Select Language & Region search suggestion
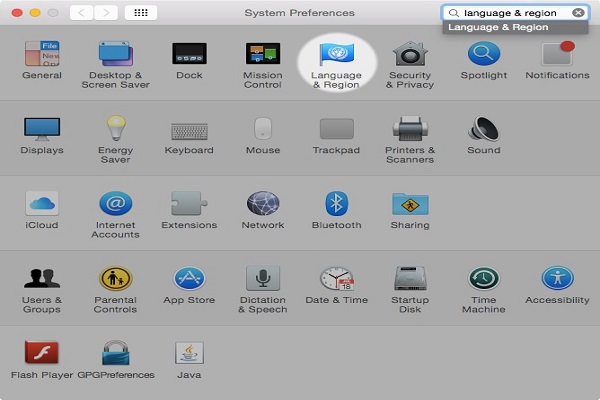 515,27
